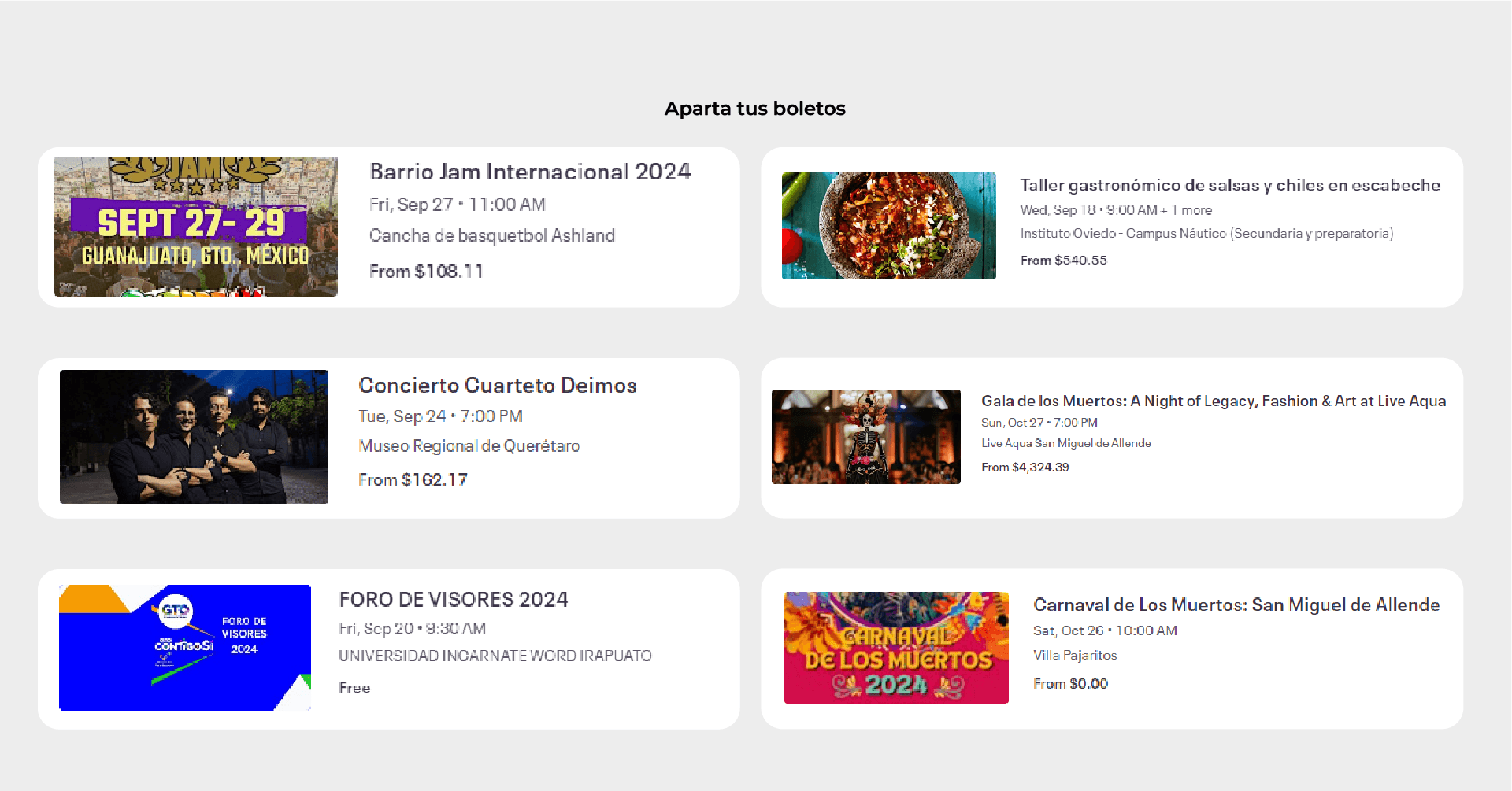Click the From $540.55 price label

point(1063,261)
